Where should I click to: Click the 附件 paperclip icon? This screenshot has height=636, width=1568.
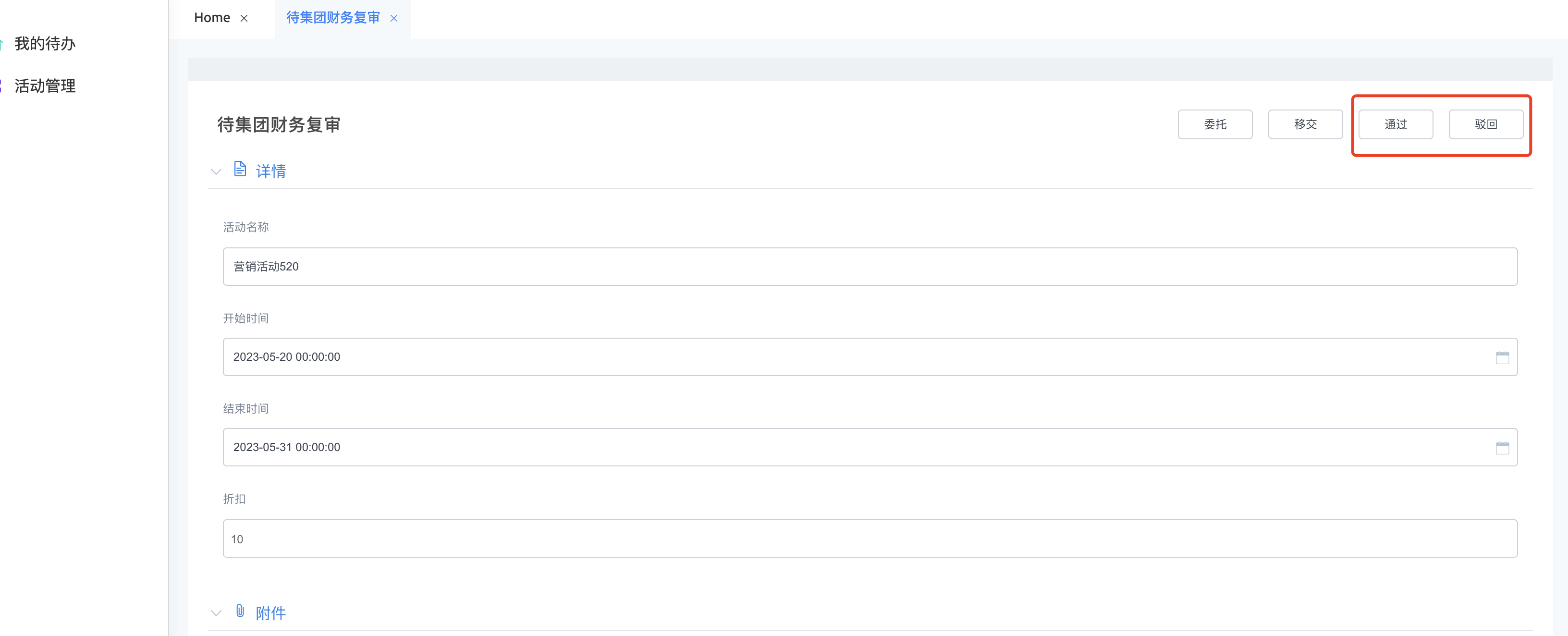click(240, 611)
